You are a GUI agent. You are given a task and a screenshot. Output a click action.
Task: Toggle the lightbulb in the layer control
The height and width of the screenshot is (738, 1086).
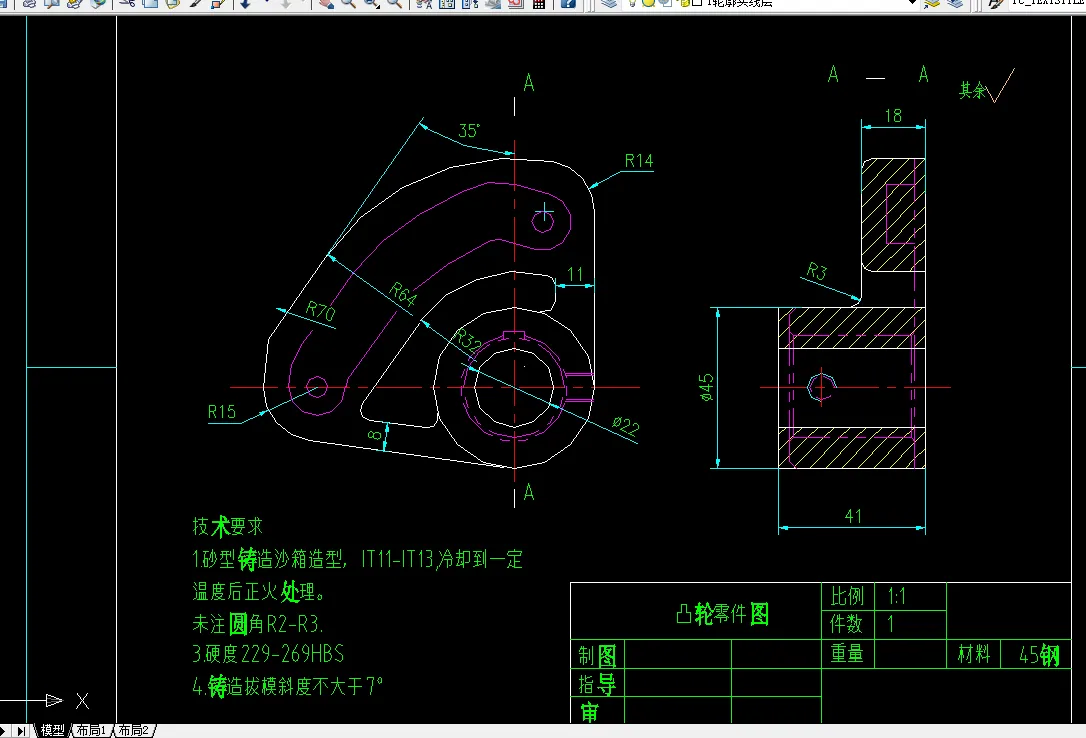point(633,5)
